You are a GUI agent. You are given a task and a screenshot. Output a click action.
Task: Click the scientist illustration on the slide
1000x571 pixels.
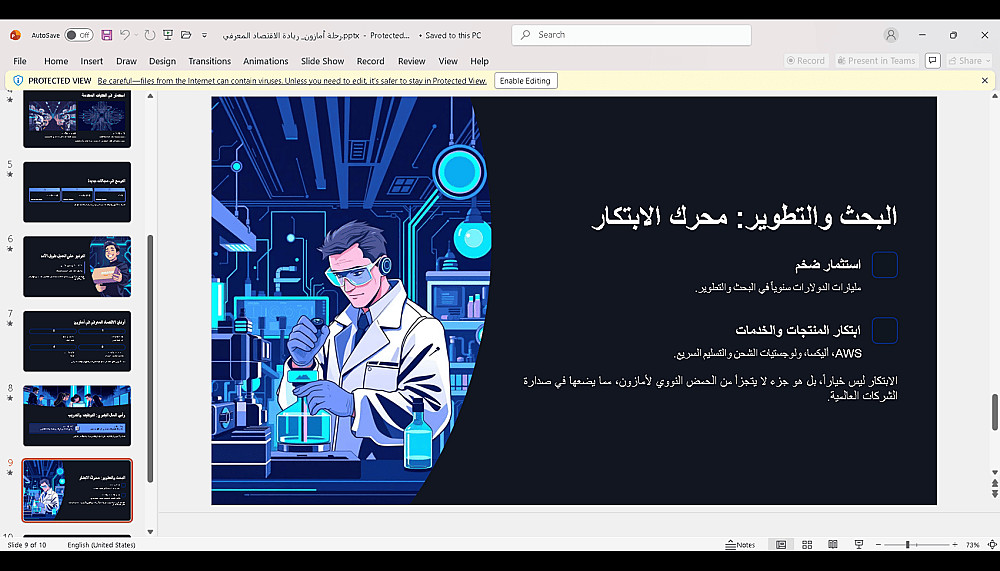pos(351,300)
